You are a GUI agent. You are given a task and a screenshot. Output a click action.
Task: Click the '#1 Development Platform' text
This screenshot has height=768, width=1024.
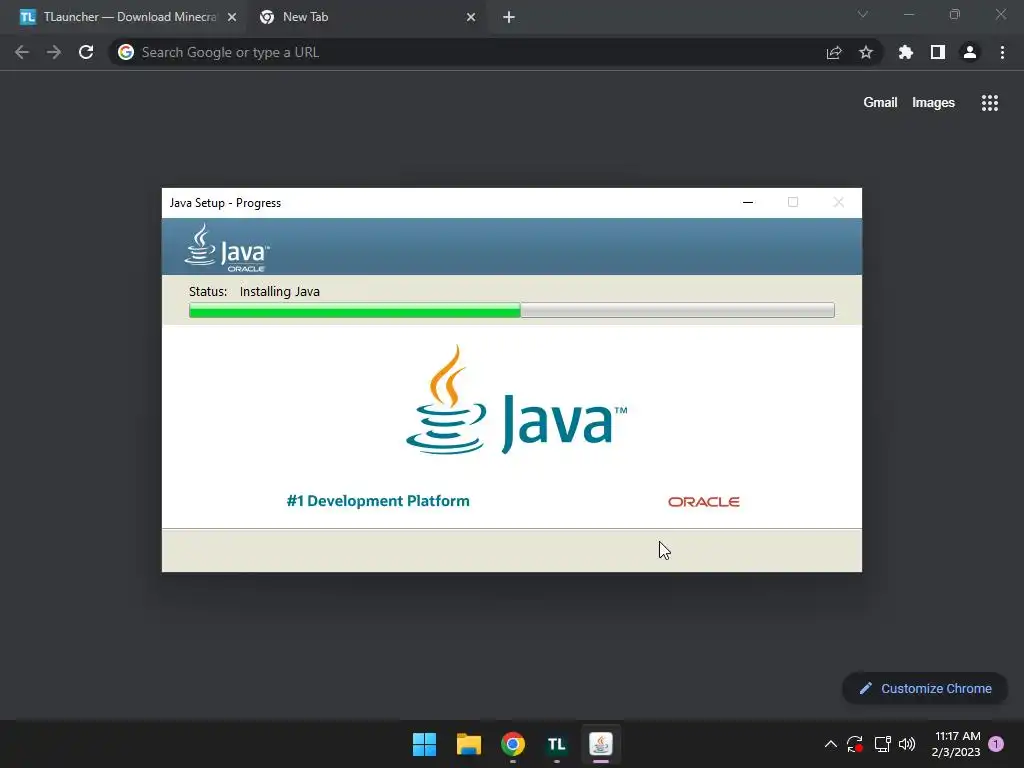tap(377, 501)
